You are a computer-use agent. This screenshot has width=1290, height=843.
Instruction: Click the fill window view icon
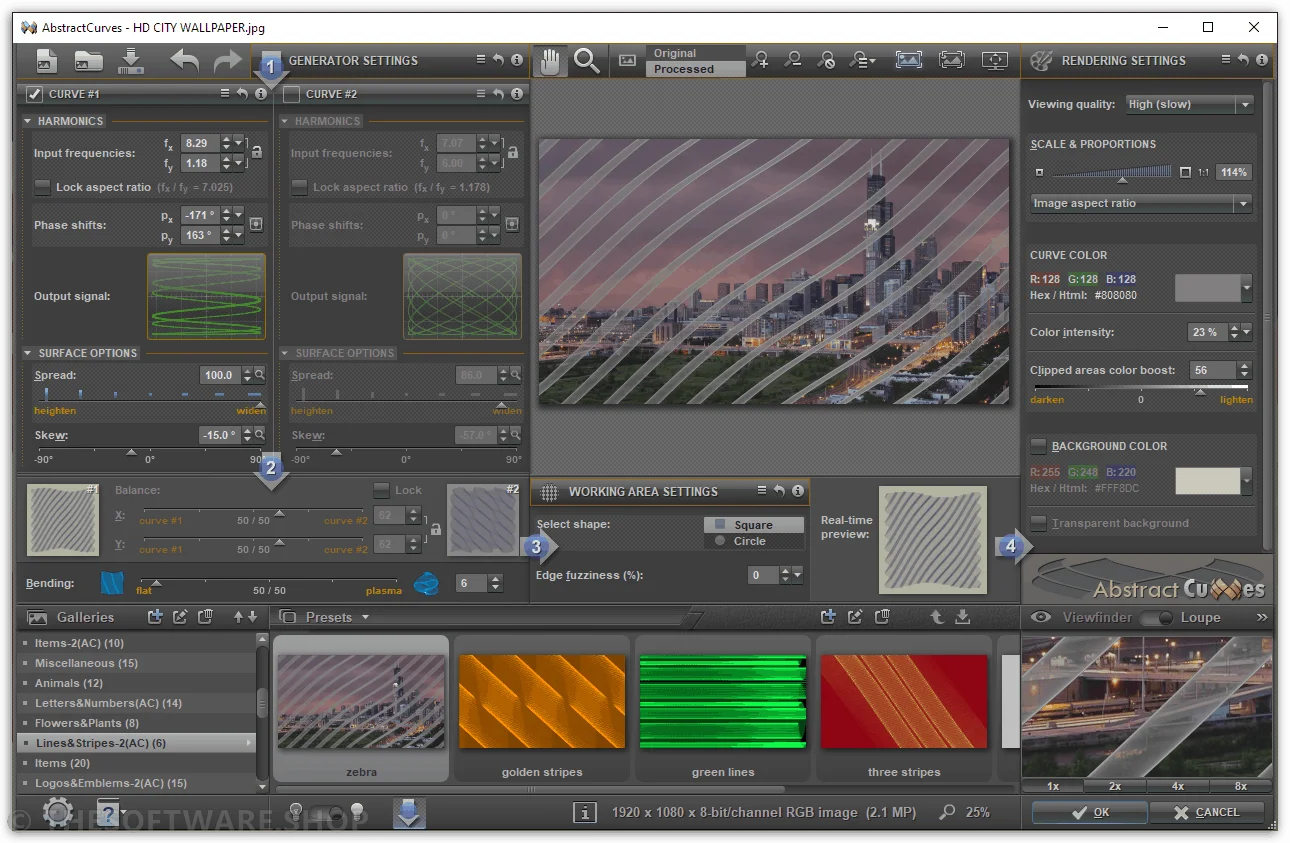[x=952, y=60]
